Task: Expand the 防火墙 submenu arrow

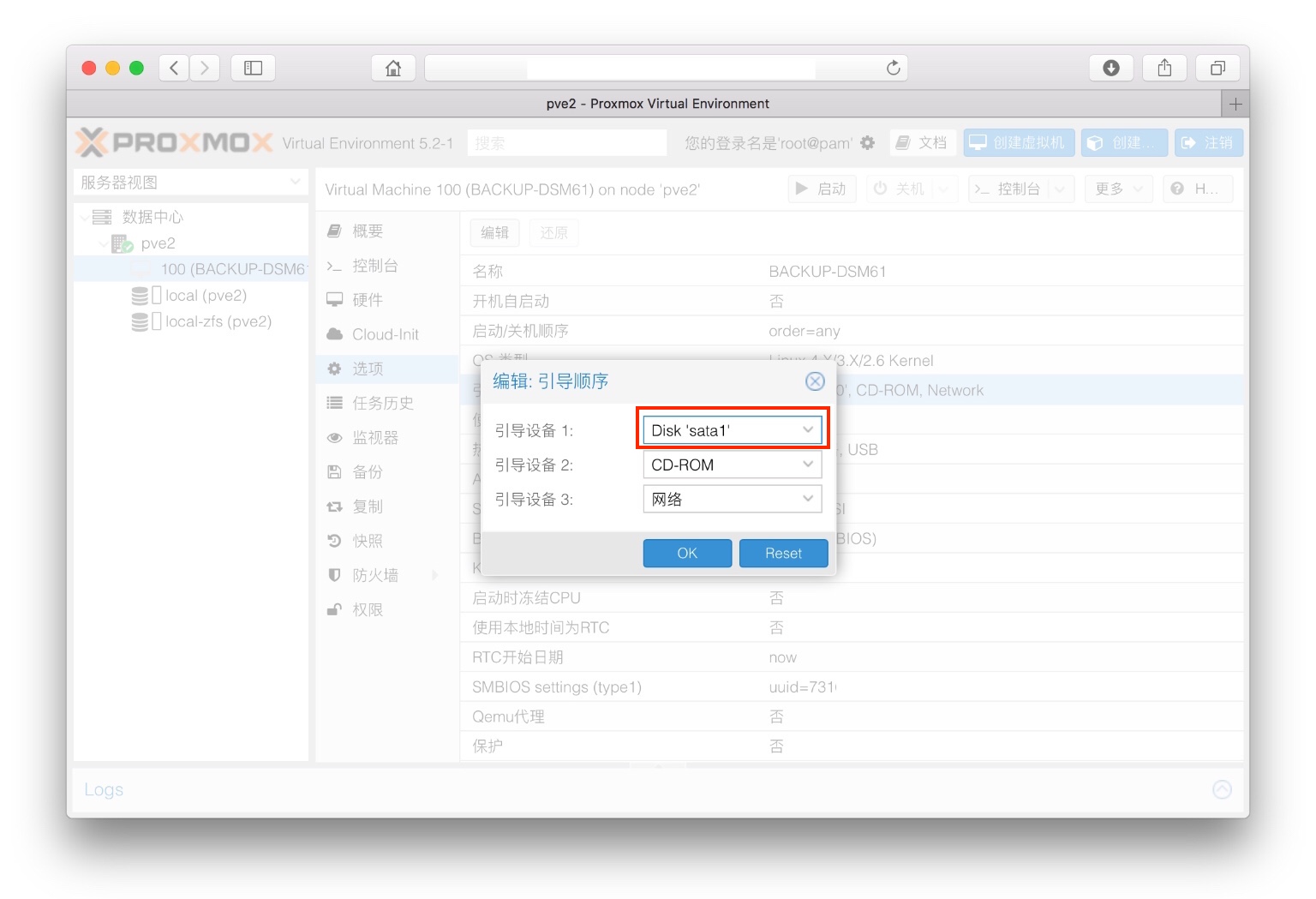Action: tap(435, 575)
